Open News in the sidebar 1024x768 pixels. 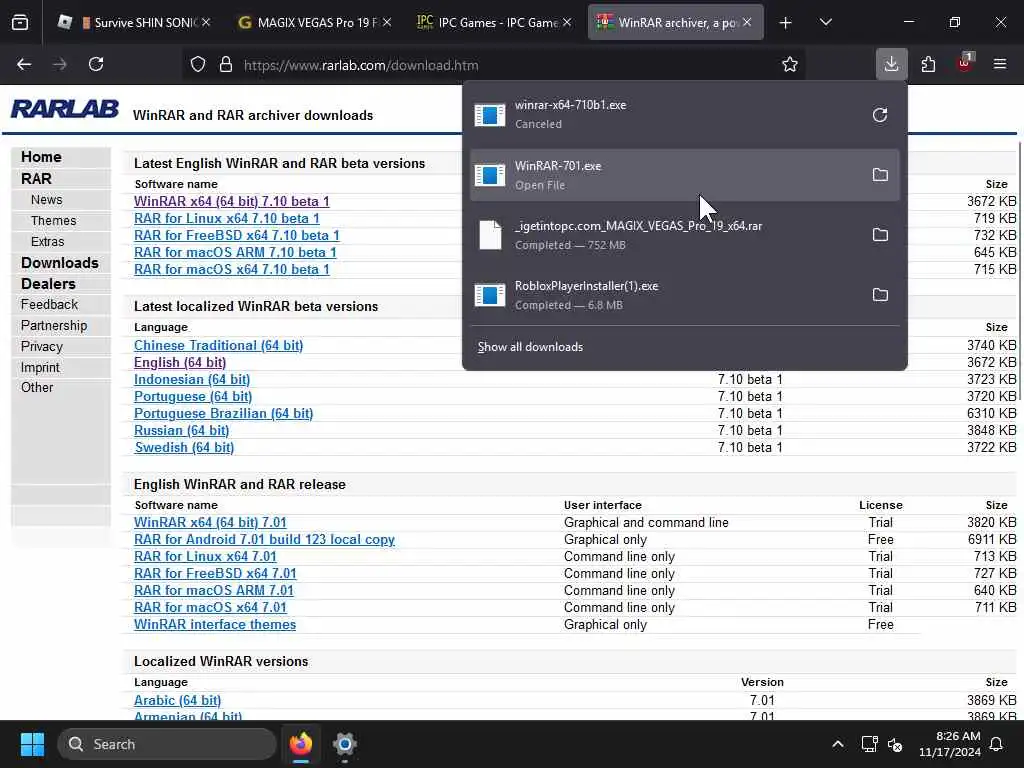coord(46,200)
